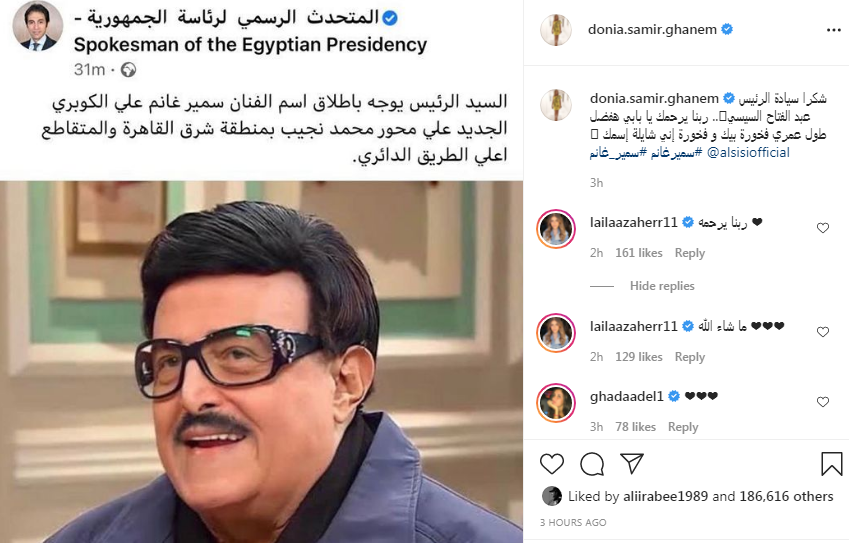Reply to ghadaadel1's comment

click(683, 427)
